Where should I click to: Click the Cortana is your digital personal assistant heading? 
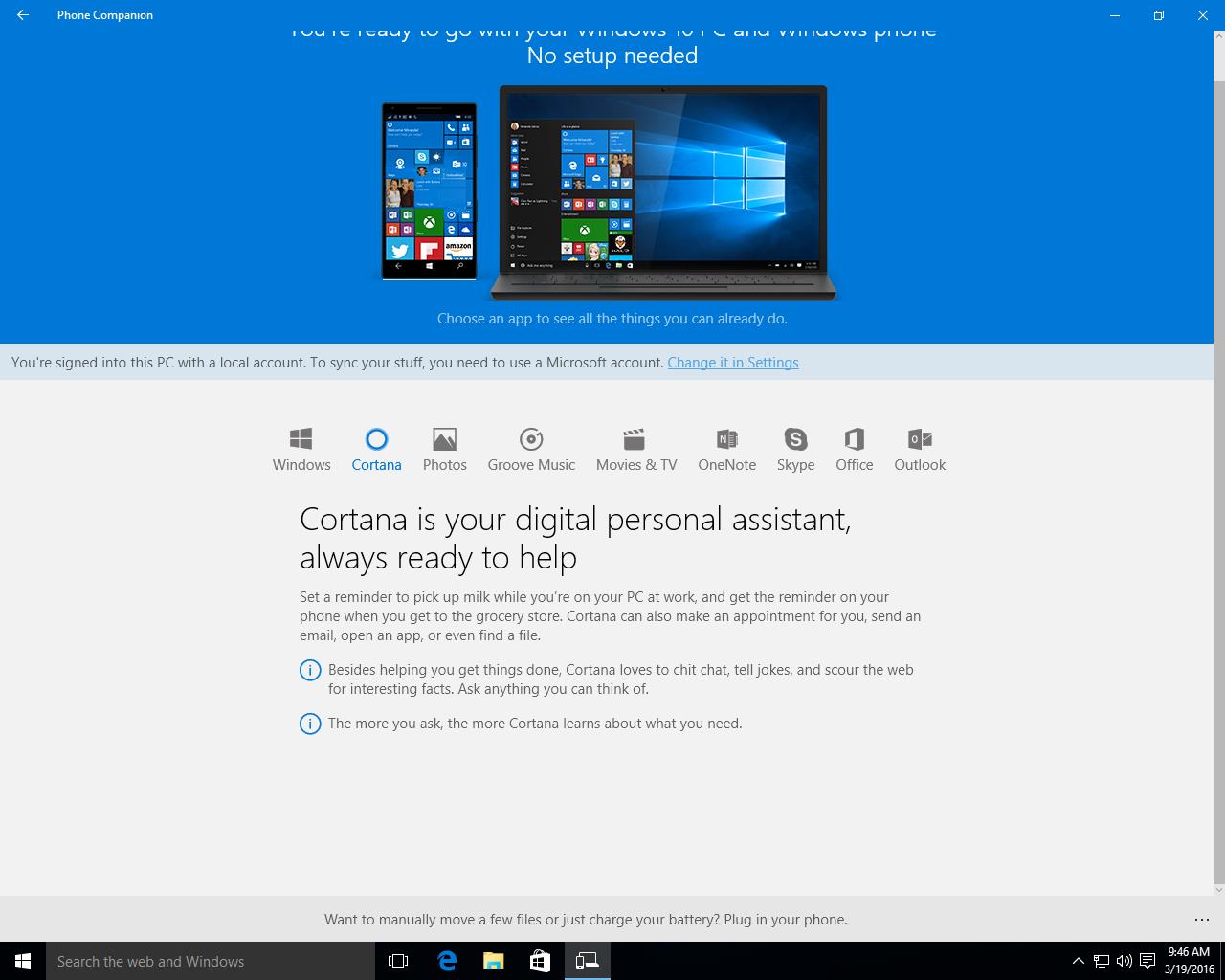[x=575, y=538]
